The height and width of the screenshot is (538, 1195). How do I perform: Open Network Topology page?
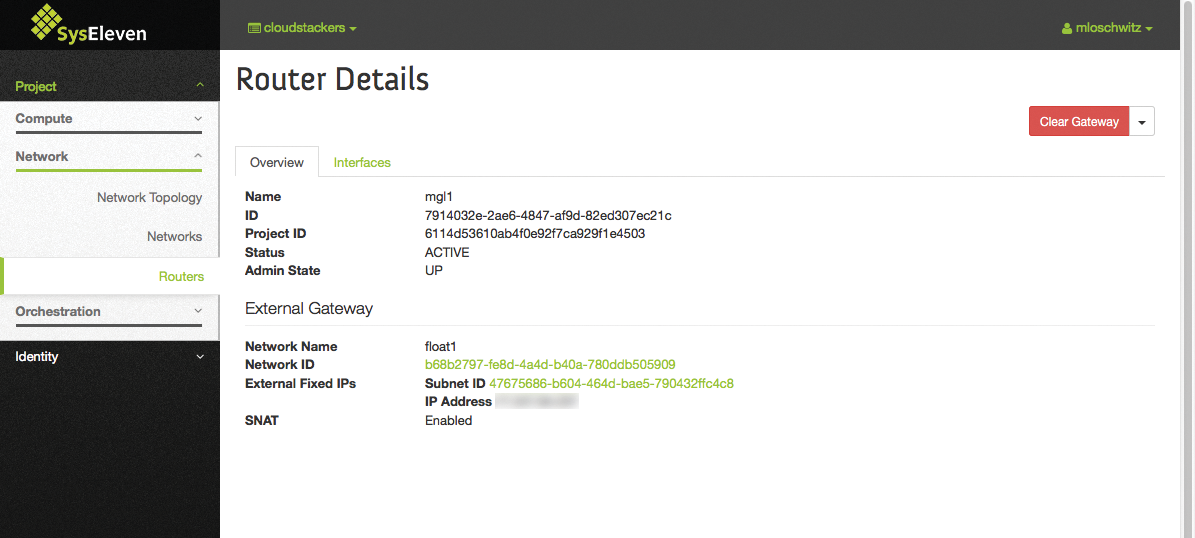tap(149, 198)
